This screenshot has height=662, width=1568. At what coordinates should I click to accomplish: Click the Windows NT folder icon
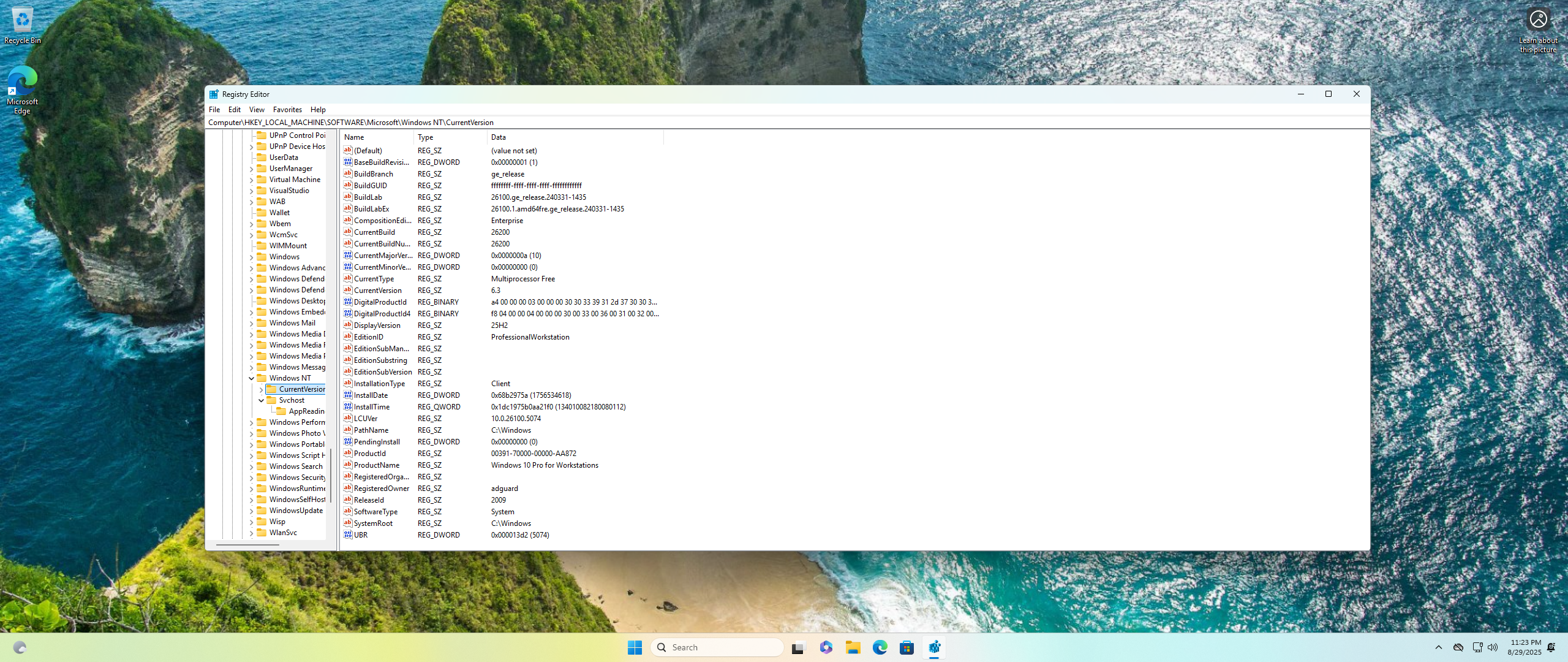point(262,378)
